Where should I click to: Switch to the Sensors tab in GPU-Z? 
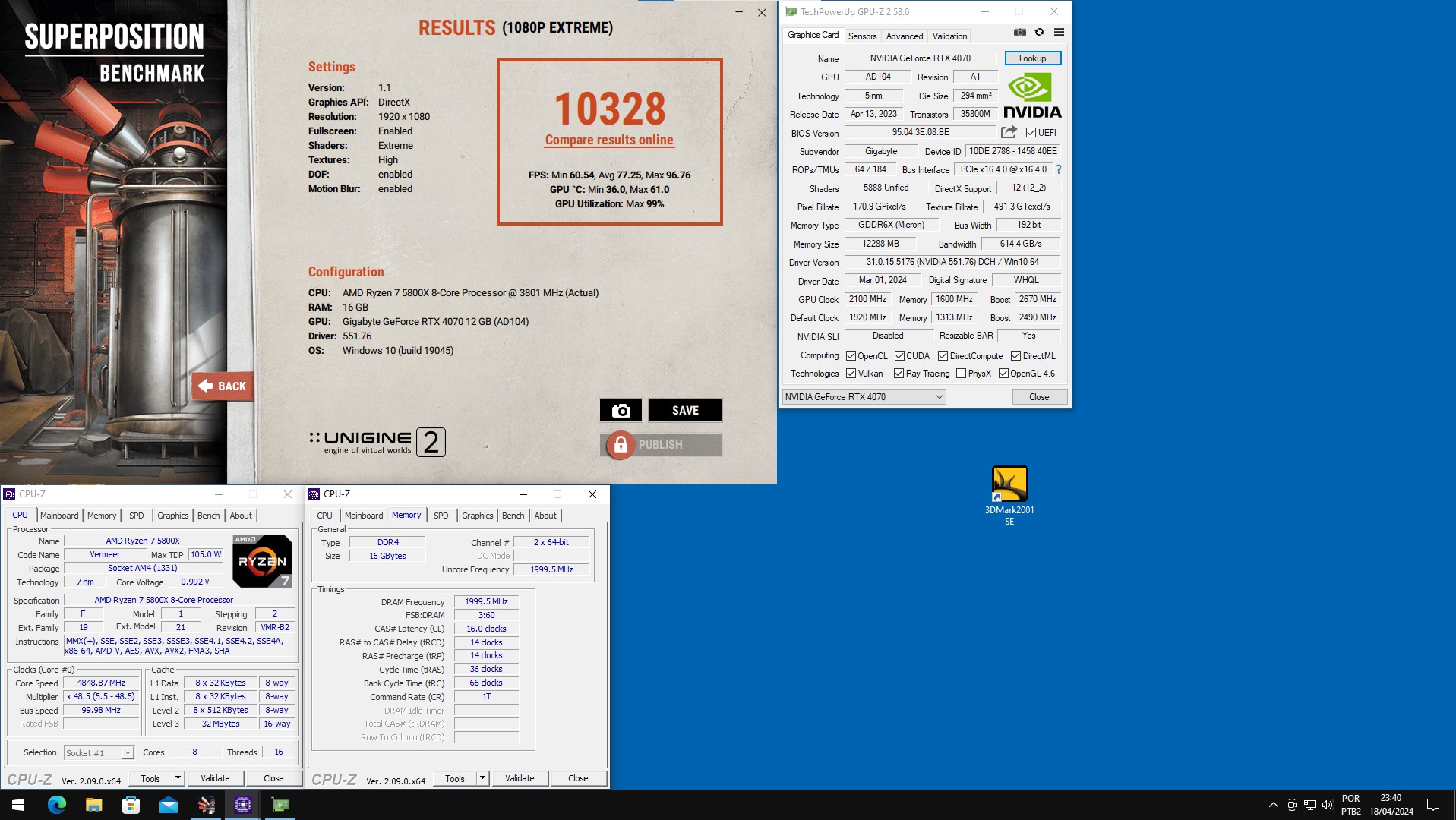click(x=862, y=36)
